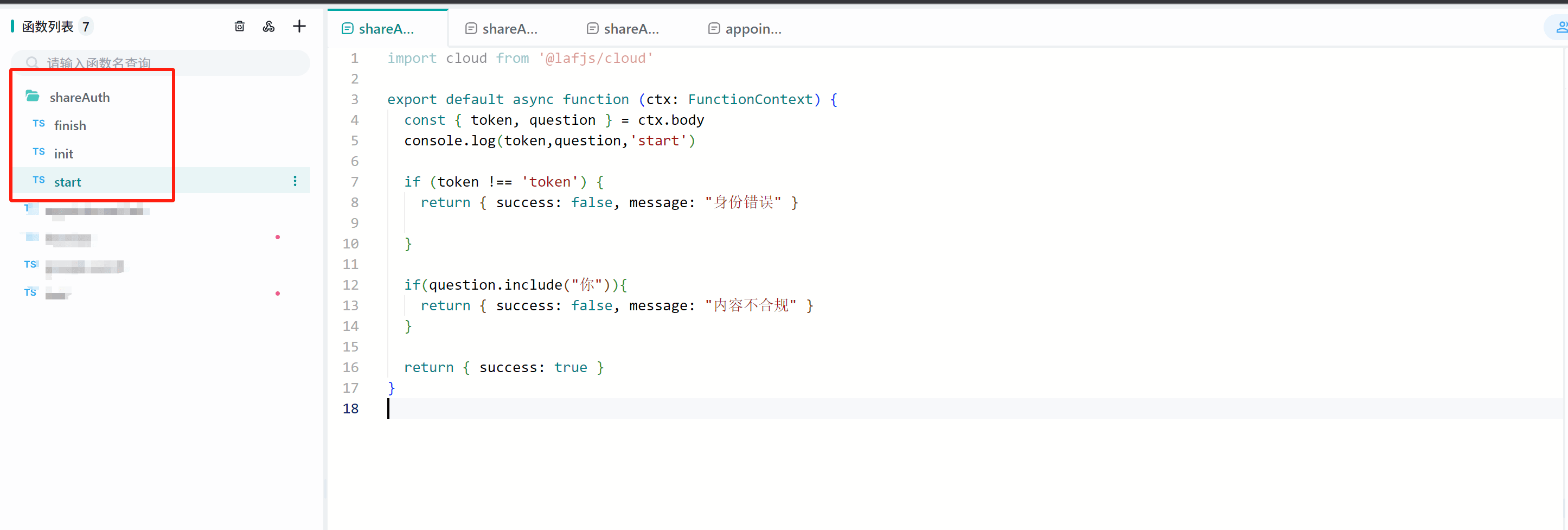Image resolution: width=1568 pixels, height=530 pixels.
Task: Click the shareAuth folder icon
Action: 32,97
